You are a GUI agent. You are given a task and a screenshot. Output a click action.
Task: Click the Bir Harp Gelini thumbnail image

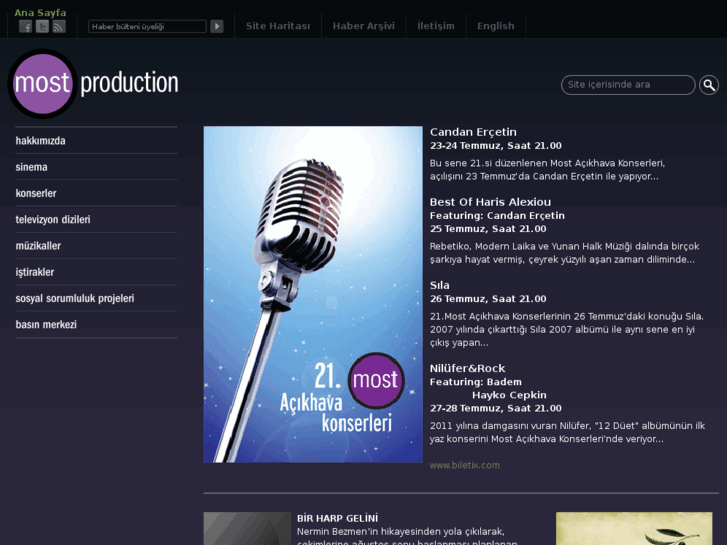click(247, 528)
